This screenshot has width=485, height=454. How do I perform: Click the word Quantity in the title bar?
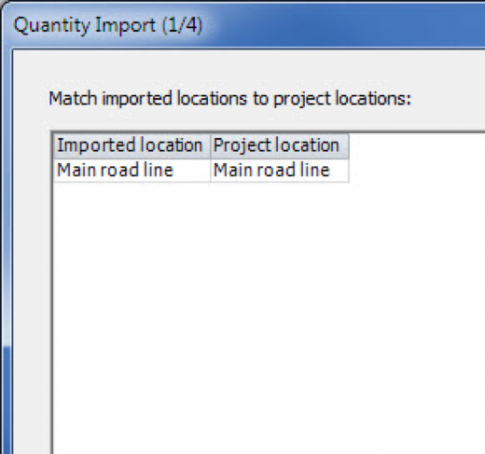52,25
